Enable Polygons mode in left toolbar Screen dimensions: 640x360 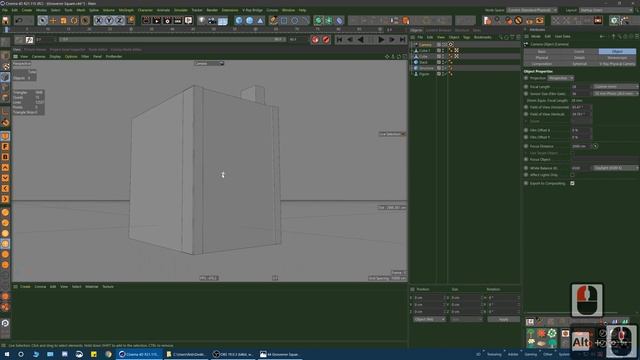point(5,98)
